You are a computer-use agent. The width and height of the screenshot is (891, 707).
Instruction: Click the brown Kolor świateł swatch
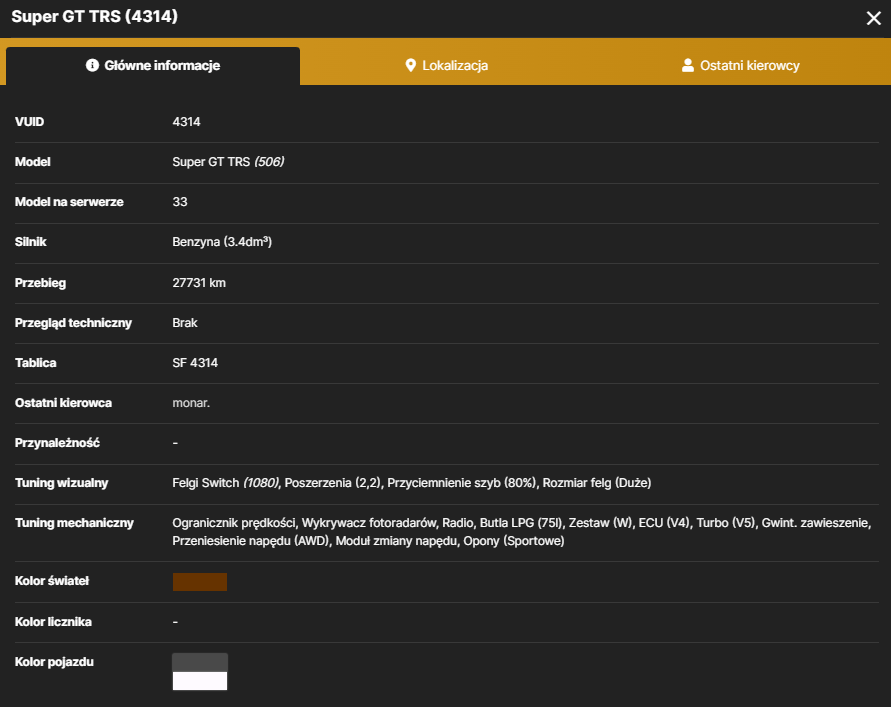pyautogui.click(x=200, y=582)
